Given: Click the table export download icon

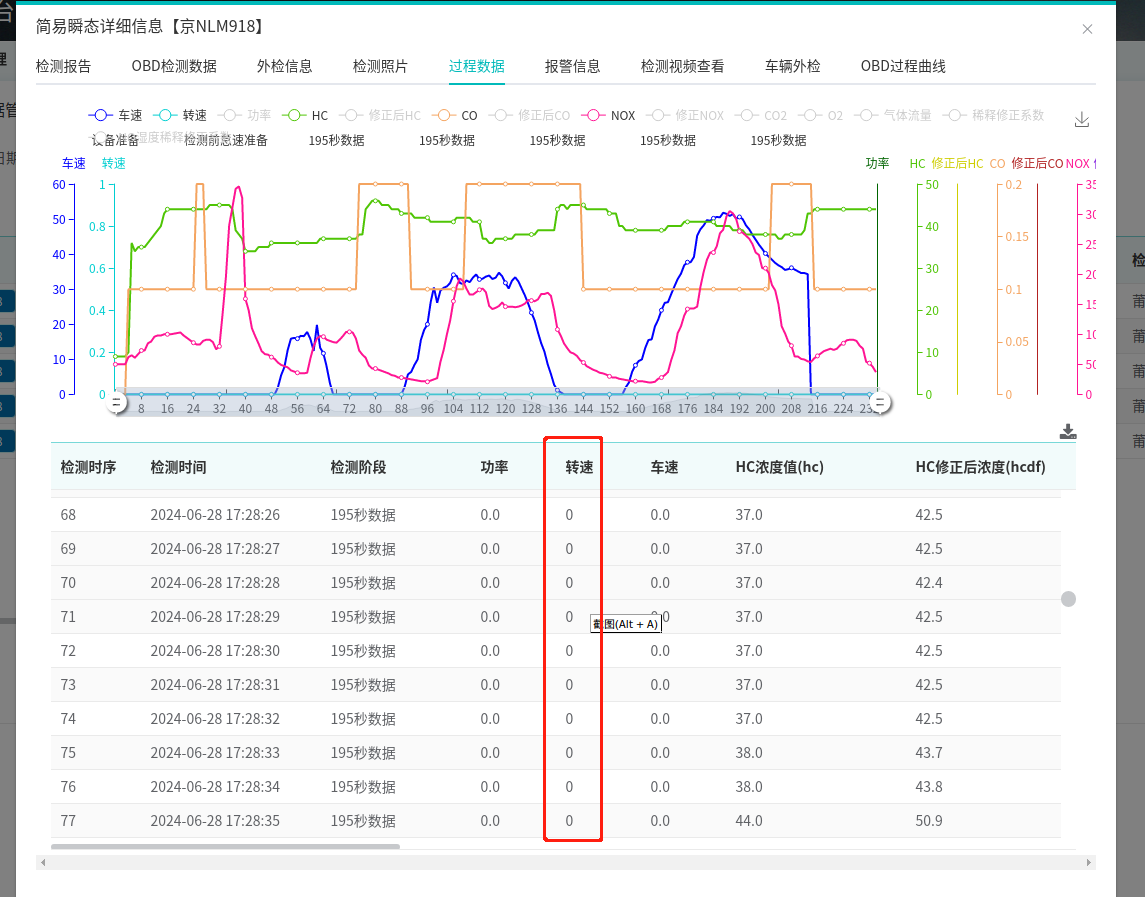Looking at the screenshot, I should coord(1068,432).
